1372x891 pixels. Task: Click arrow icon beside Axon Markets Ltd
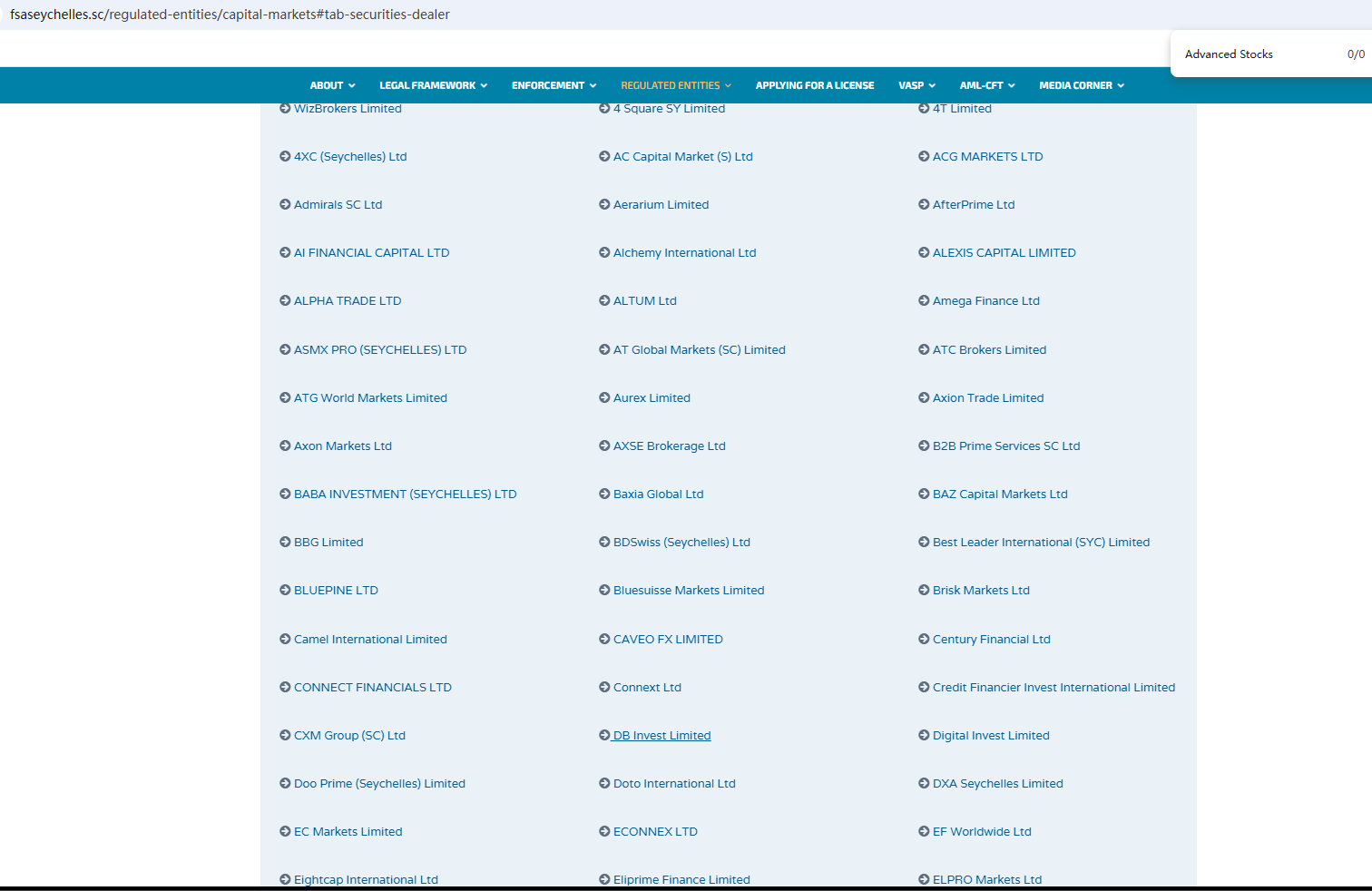pyautogui.click(x=285, y=446)
